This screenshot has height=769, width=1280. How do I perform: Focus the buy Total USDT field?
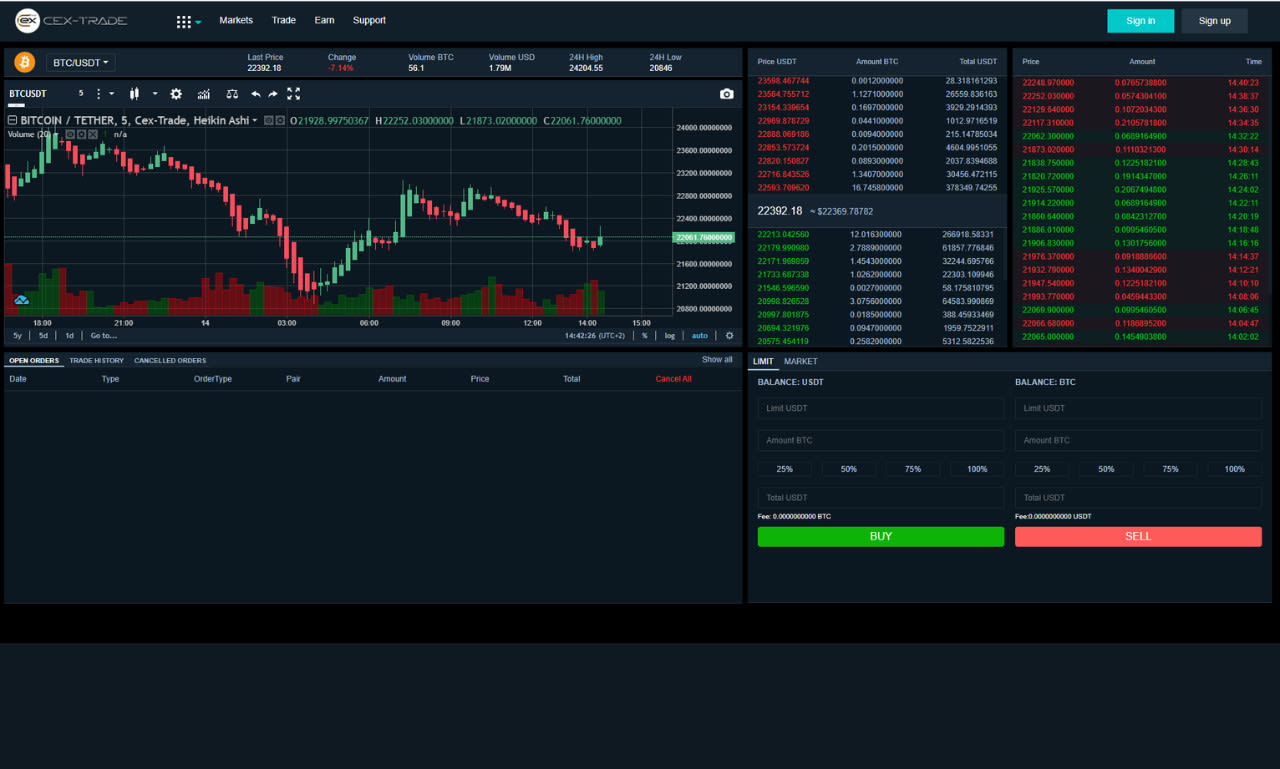point(881,497)
